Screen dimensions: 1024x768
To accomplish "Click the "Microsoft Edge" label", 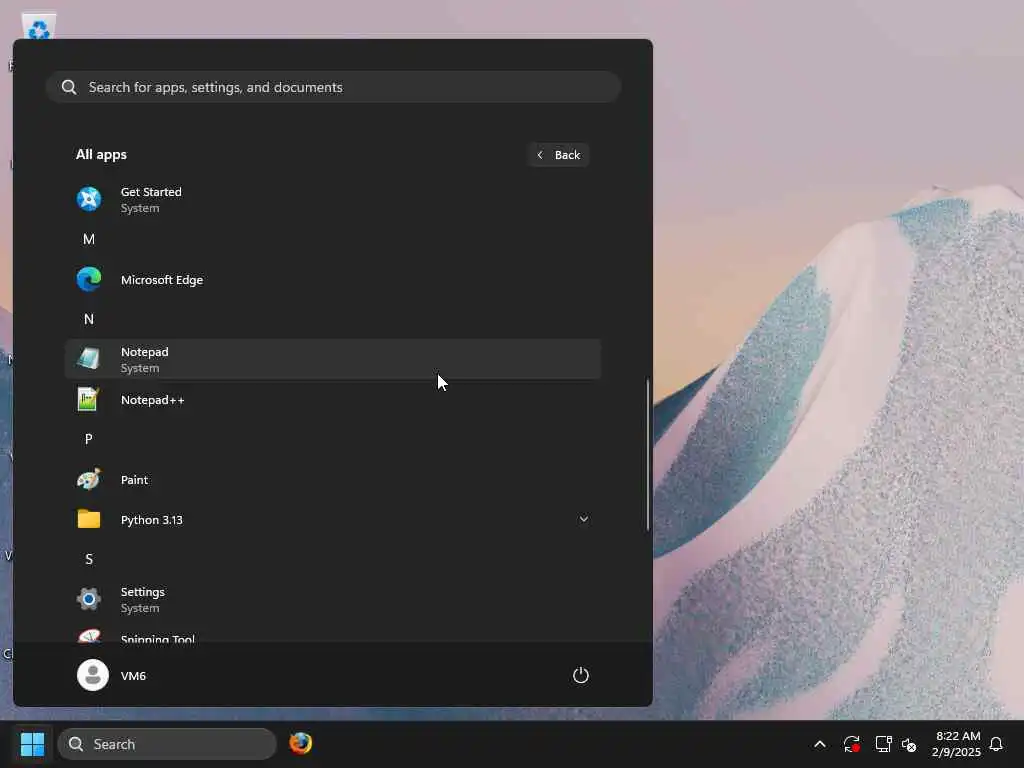I will (162, 280).
